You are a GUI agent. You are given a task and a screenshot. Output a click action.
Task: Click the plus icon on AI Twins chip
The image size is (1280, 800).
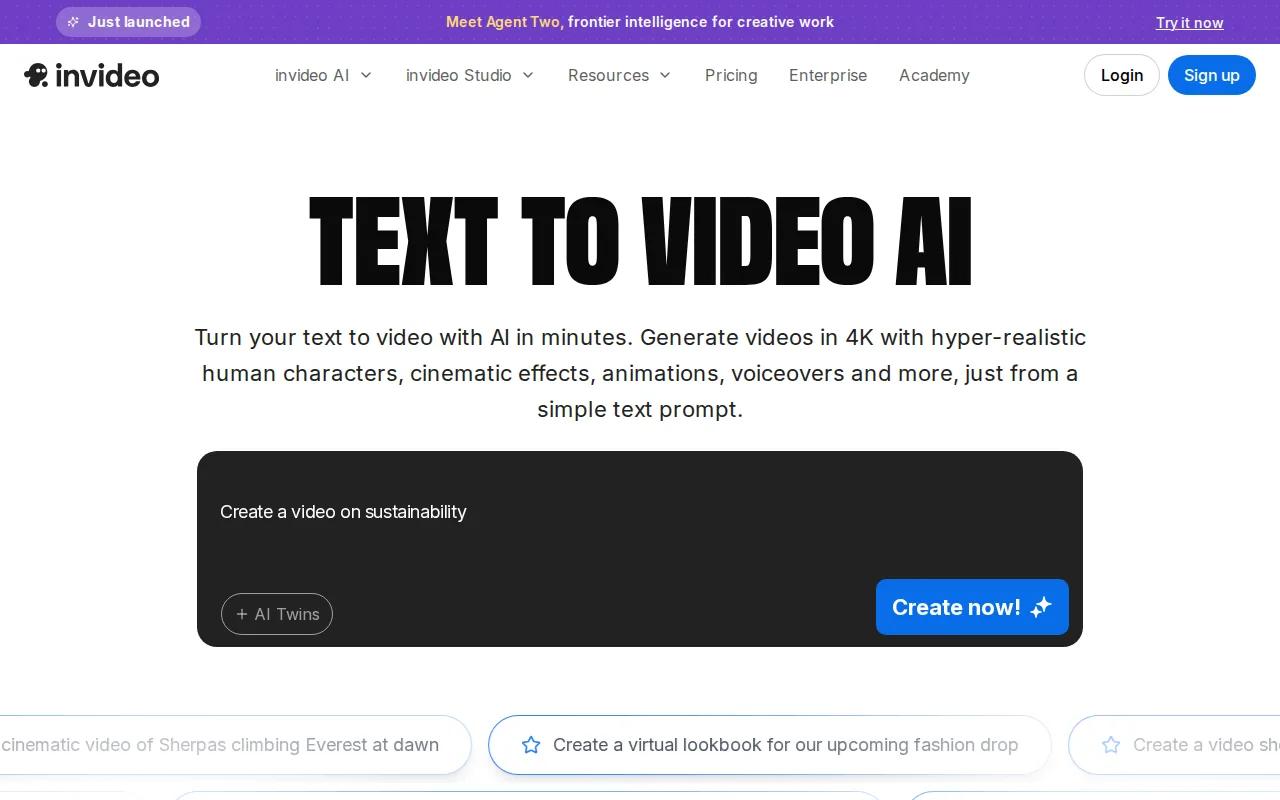242,614
